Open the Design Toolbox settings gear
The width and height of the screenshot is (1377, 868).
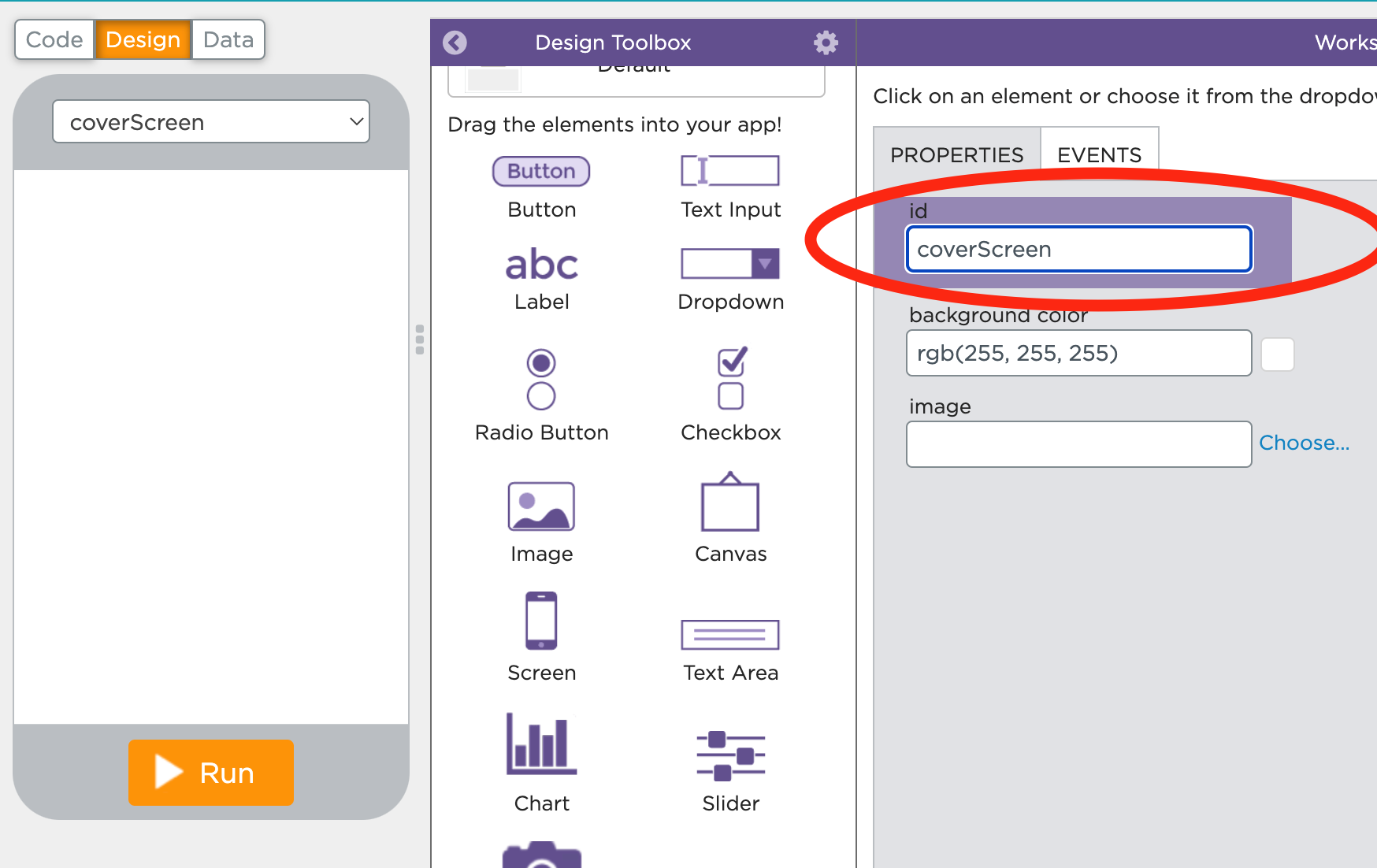[826, 43]
